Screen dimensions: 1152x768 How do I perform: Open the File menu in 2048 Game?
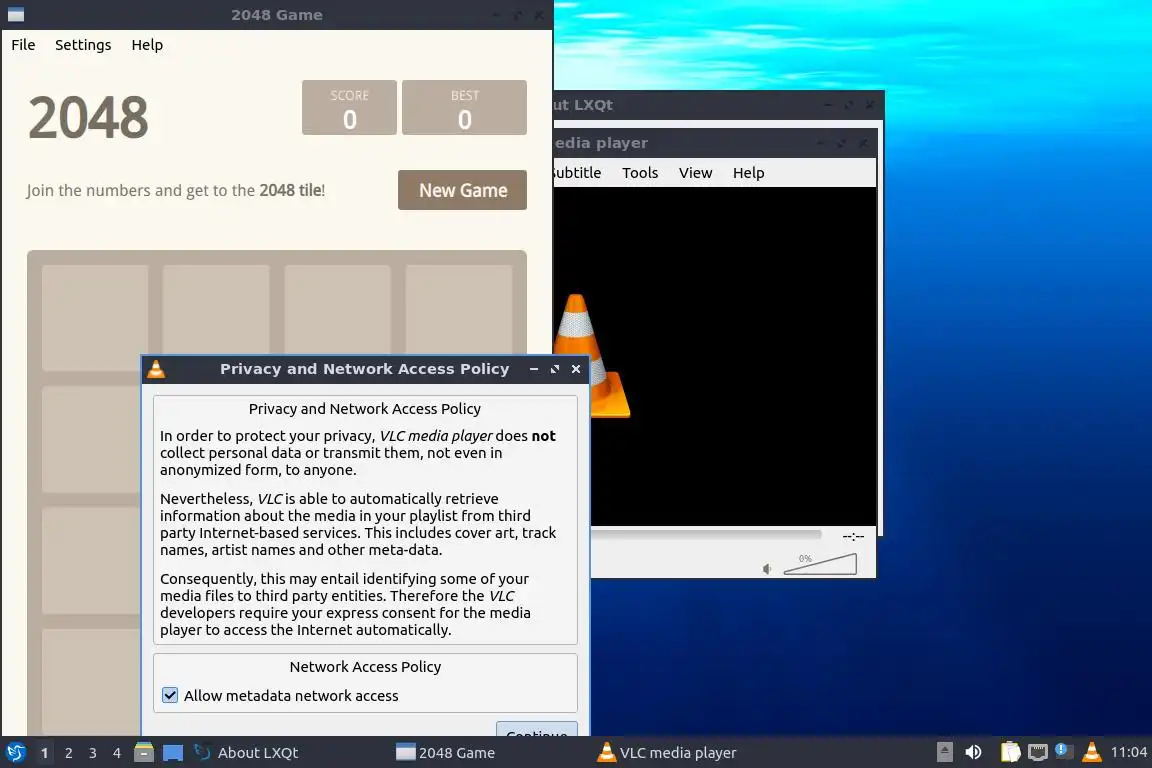coord(24,45)
